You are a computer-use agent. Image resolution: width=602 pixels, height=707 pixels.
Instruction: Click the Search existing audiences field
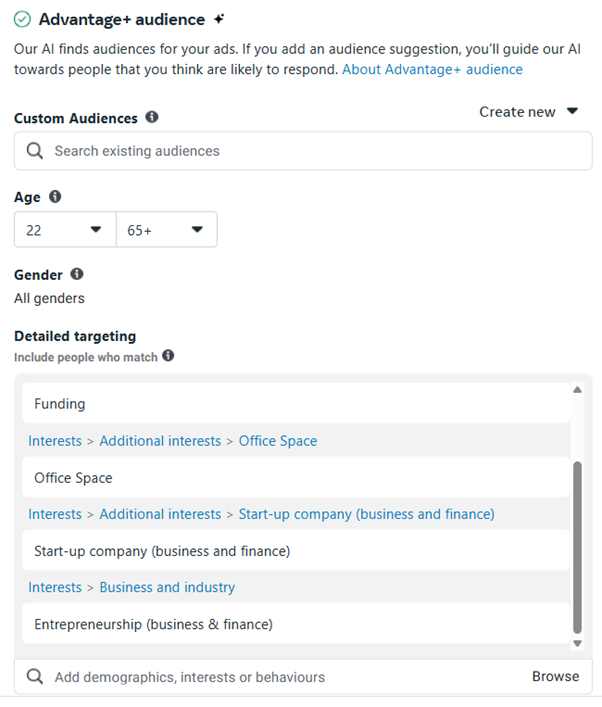310,151
